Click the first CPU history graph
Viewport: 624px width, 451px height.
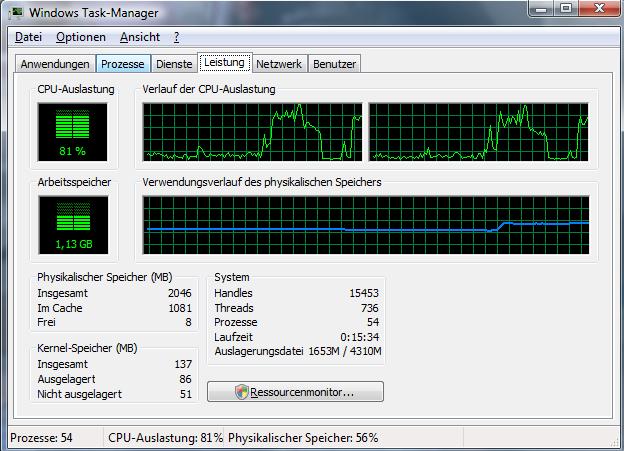252,132
